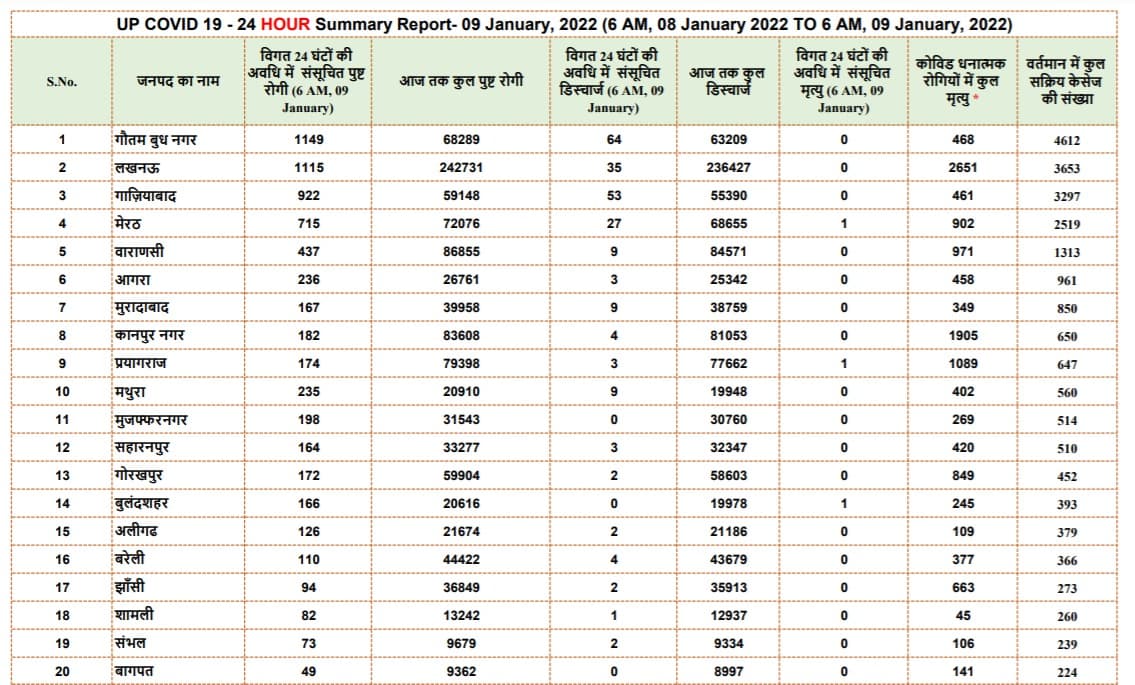Click the आज तक कुल डिस्चार्ज header
Image resolution: width=1135 pixels, height=685 pixels.
pos(725,81)
